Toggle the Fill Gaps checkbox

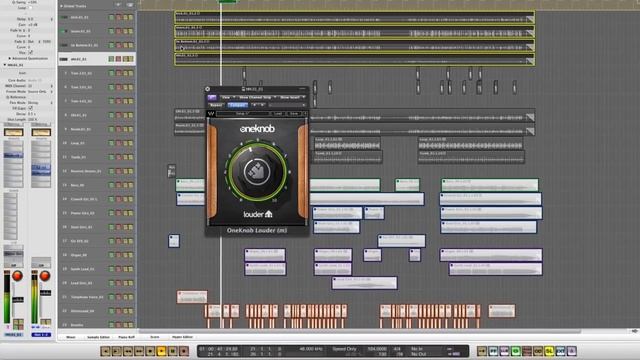(x=30, y=108)
